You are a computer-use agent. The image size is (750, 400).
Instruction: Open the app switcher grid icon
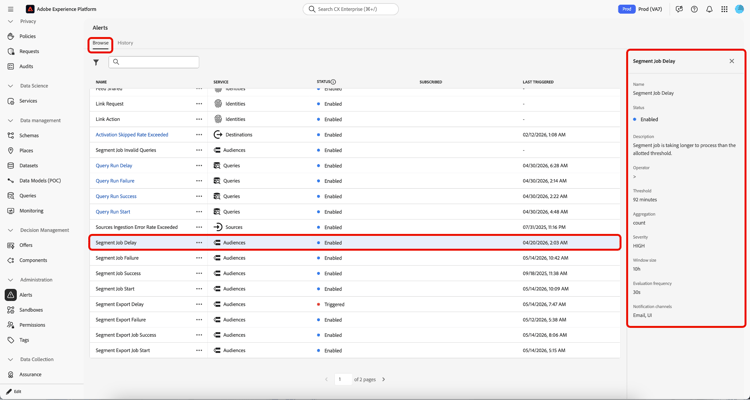click(724, 9)
